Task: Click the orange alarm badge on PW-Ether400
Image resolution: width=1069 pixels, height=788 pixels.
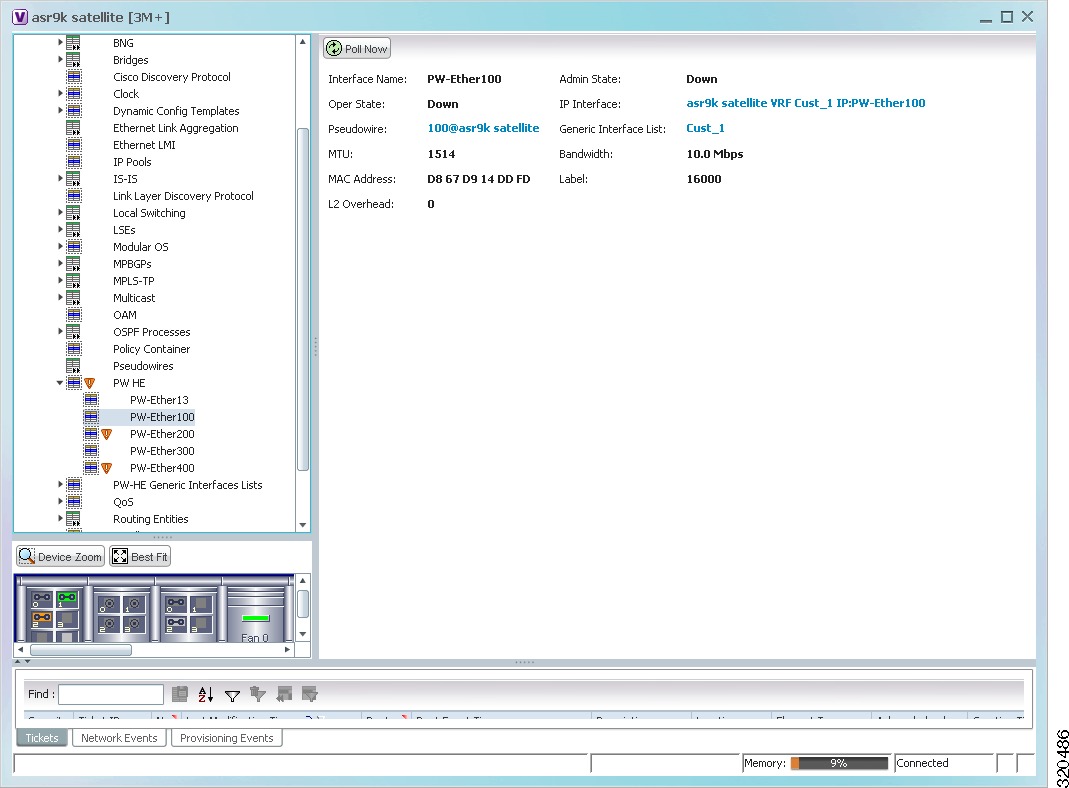Action: tap(106, 468)
